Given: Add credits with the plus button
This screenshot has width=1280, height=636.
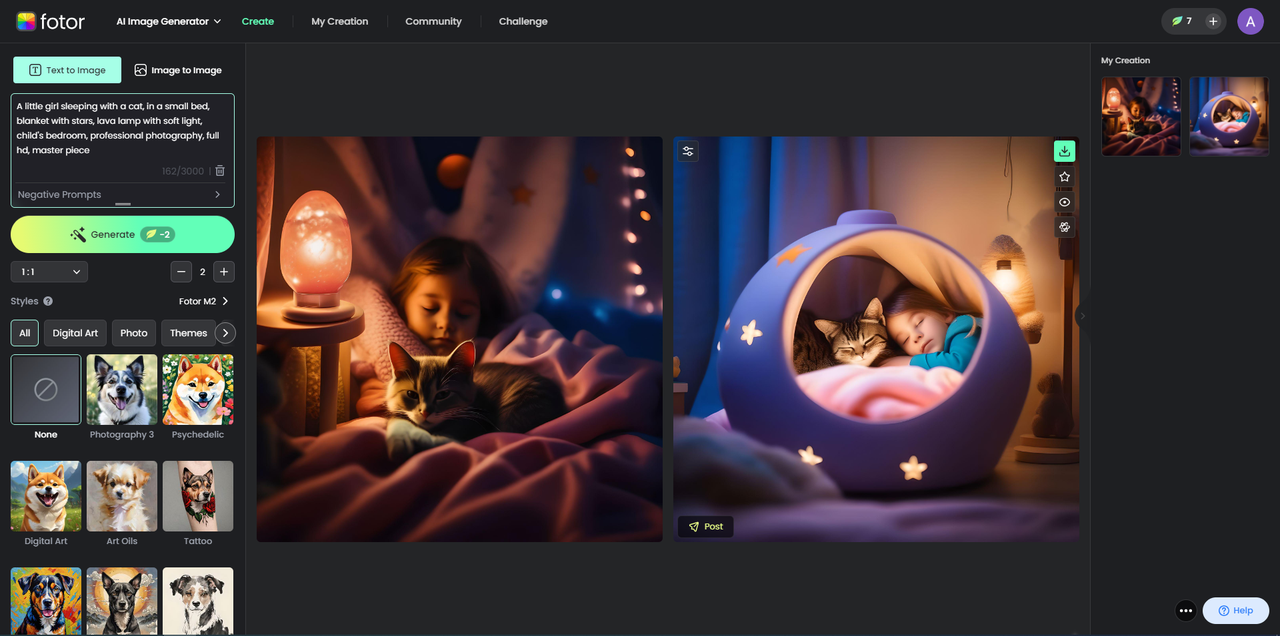Looking at the screenshot, I should click(1213, 20).
